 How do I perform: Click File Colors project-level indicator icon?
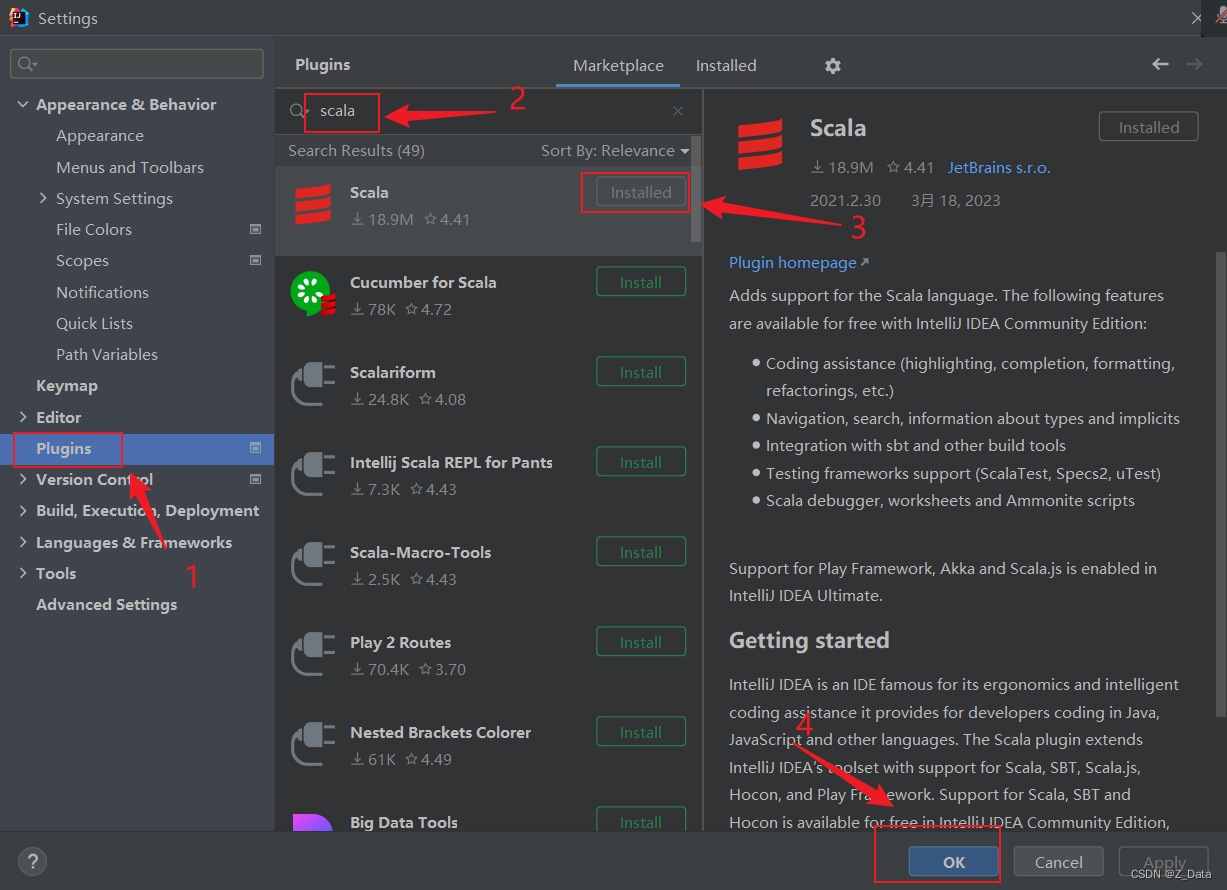point(255,230)
